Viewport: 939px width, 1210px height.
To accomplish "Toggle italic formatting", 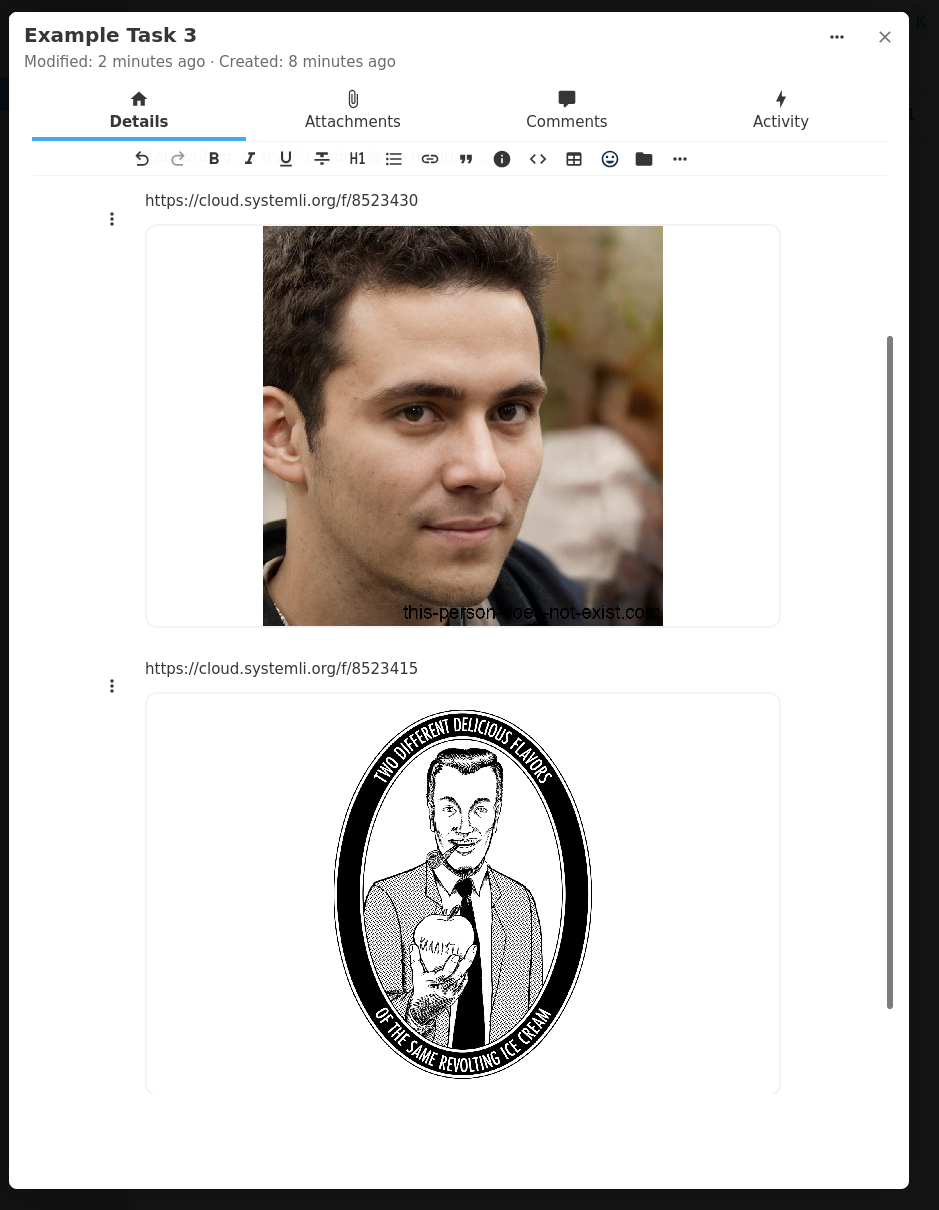I will coord(250,159).
